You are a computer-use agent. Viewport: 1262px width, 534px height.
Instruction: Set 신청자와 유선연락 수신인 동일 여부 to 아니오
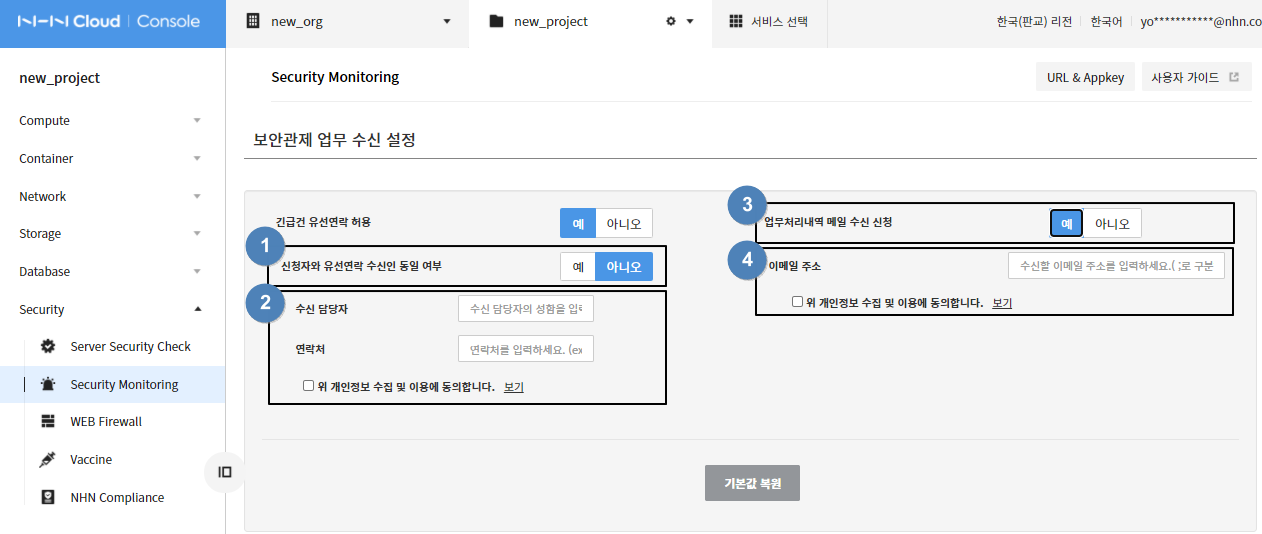pyautogui.click(x=624, y=266)
